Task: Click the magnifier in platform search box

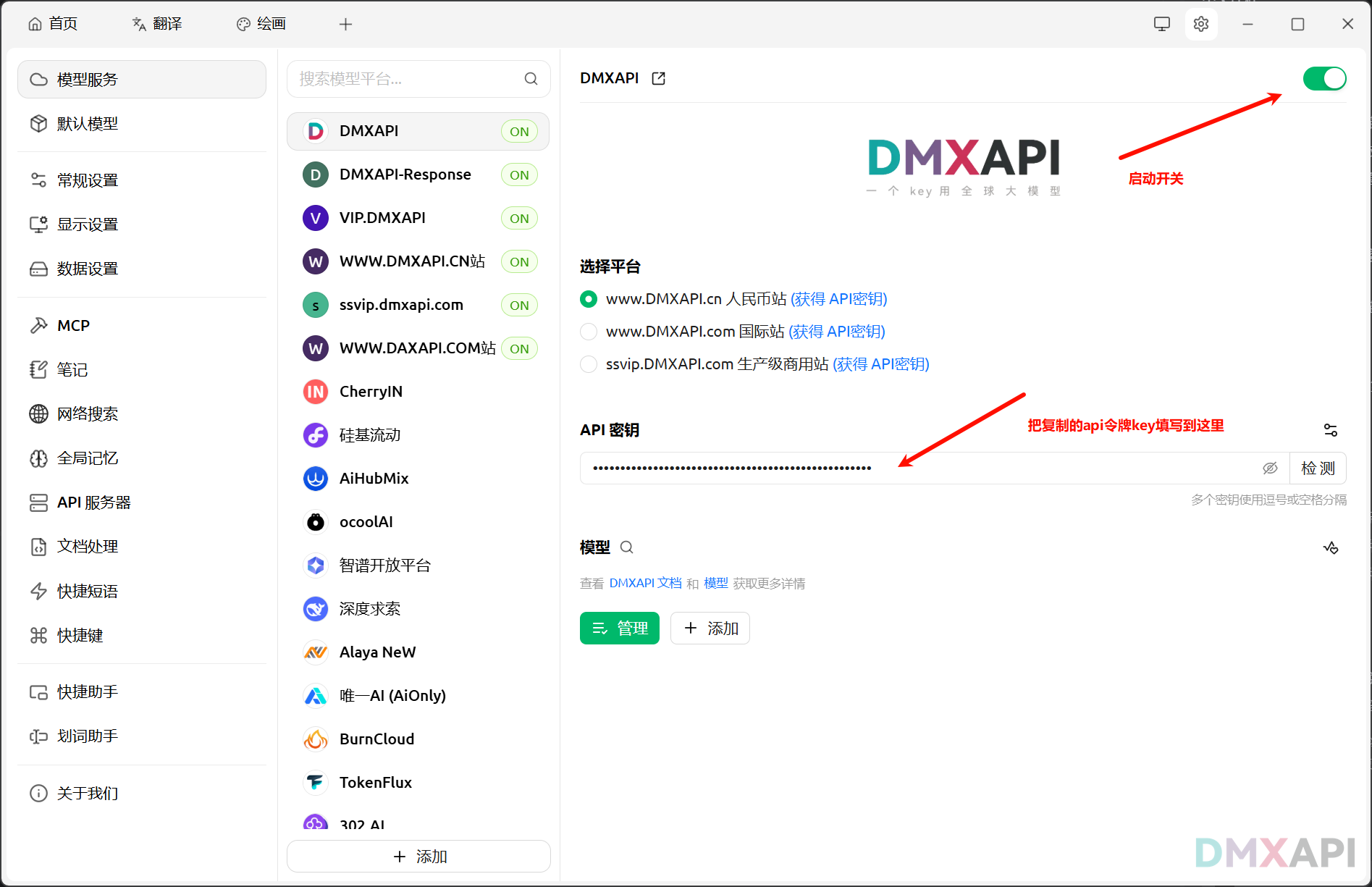Action: click(x=531, y=79)
